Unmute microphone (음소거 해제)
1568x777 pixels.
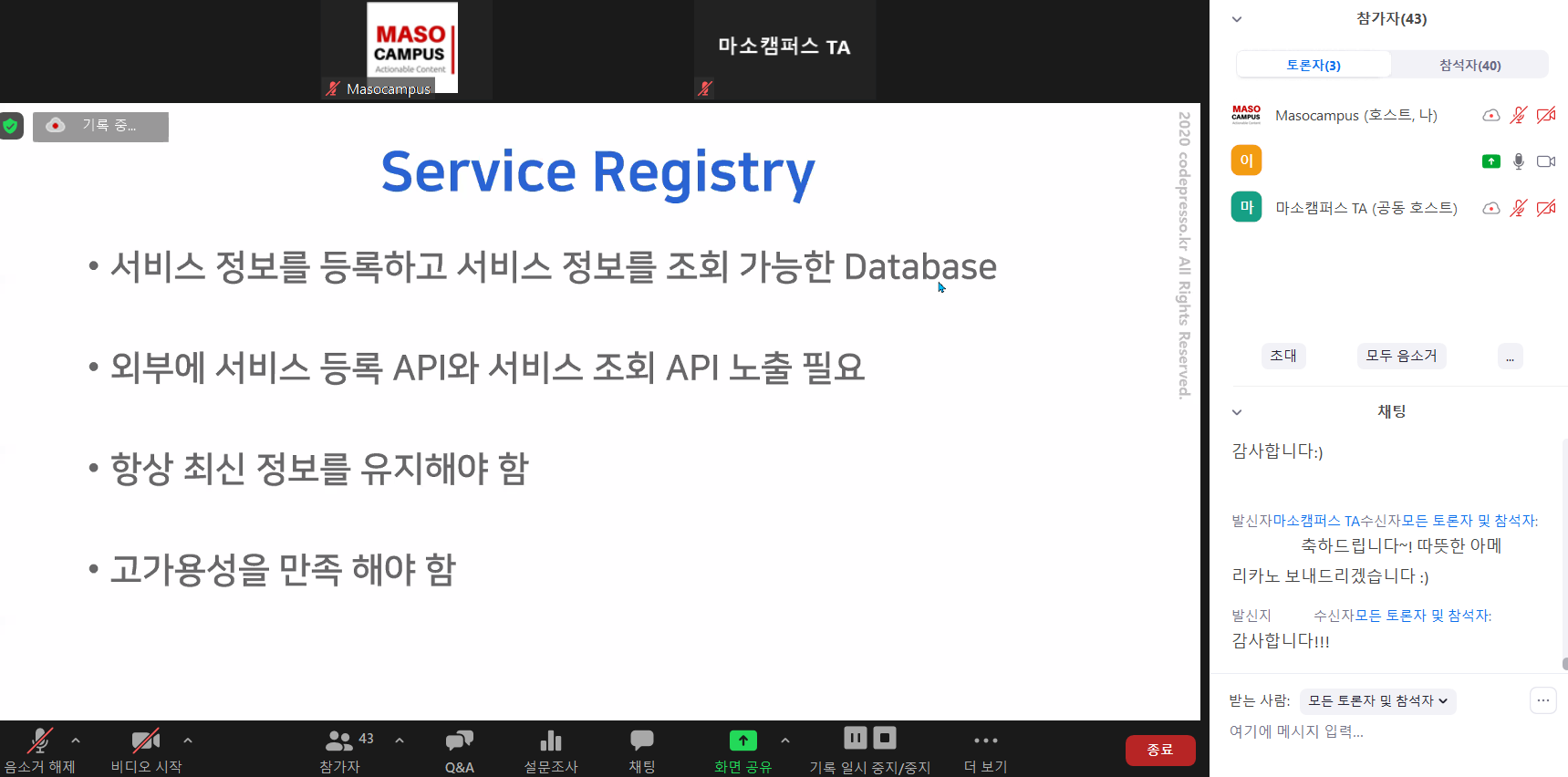39,741
